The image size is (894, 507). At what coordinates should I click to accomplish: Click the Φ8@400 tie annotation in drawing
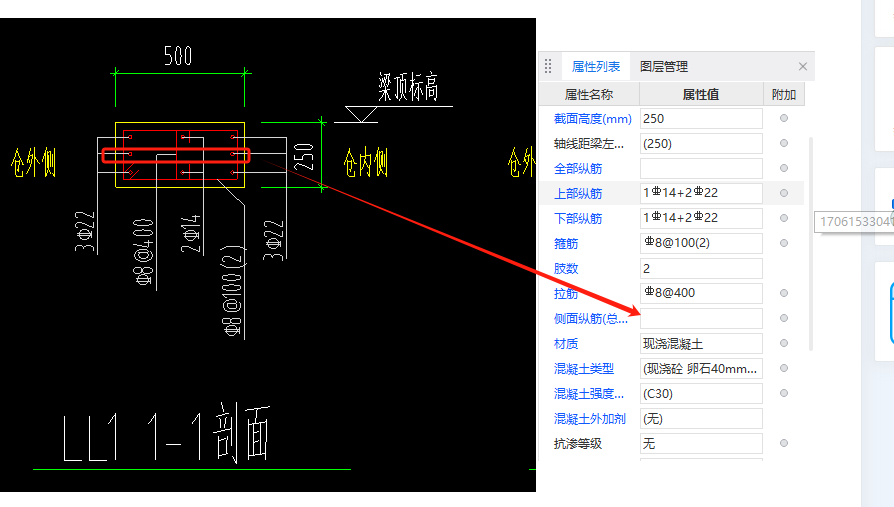[x=144, y=252]
